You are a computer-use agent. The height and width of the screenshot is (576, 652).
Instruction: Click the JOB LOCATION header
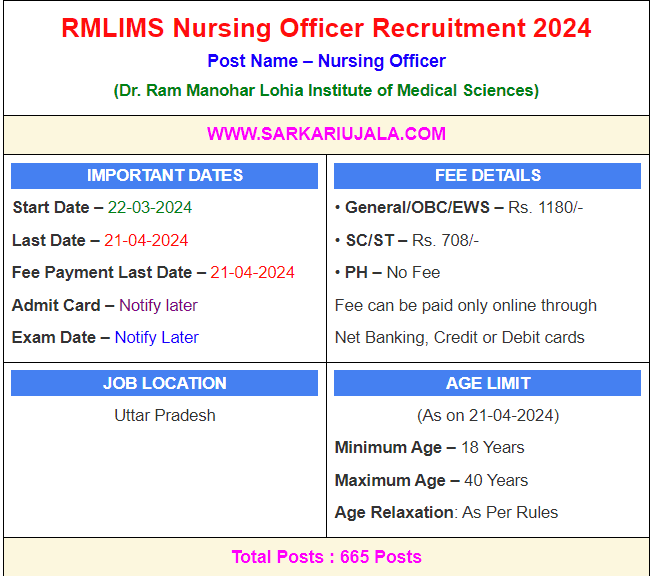(x=165, y=383)
